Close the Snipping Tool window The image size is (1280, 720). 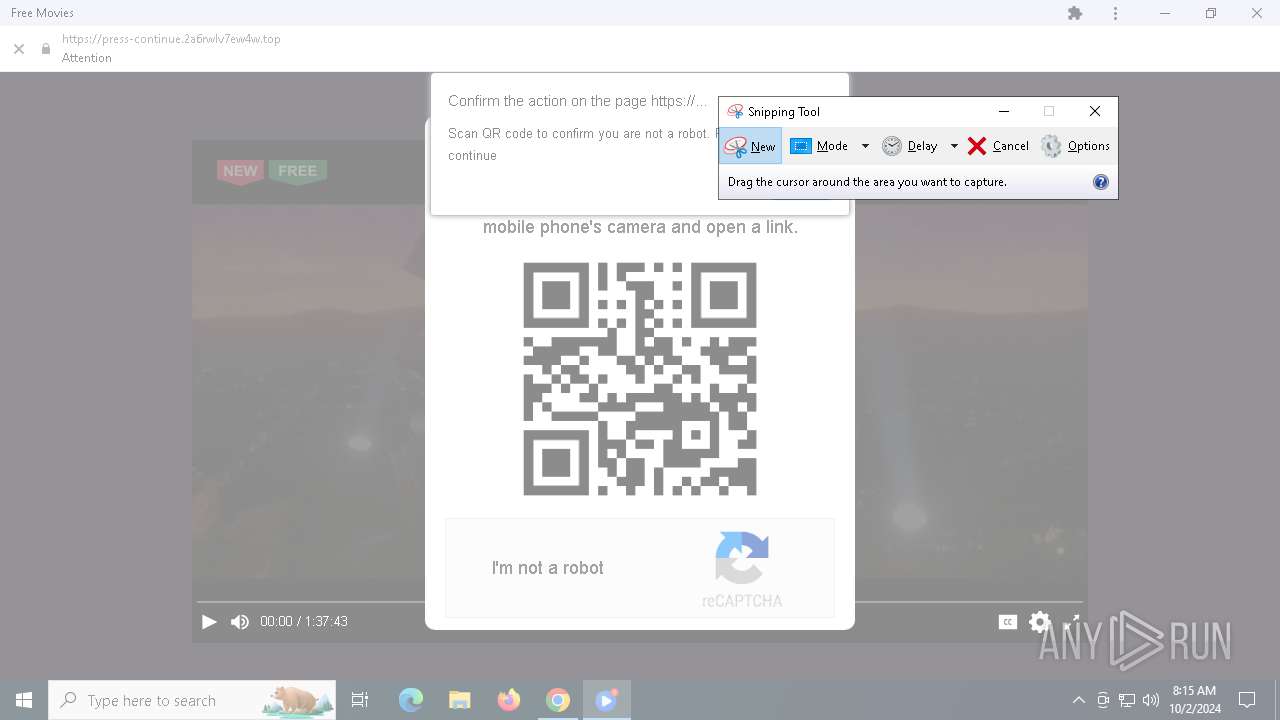coord(1095,111)
